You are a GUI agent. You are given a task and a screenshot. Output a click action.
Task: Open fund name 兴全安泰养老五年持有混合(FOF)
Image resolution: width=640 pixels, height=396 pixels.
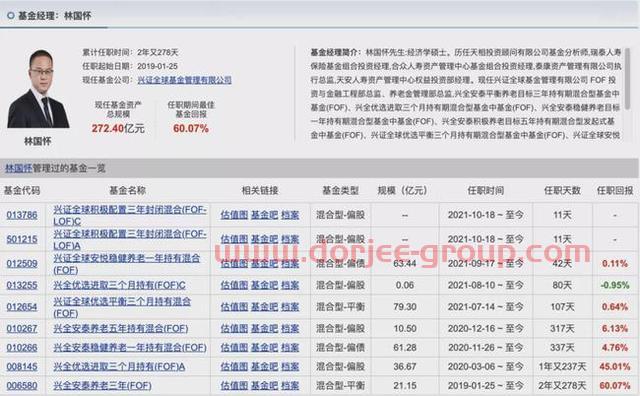tap(121, 328)
